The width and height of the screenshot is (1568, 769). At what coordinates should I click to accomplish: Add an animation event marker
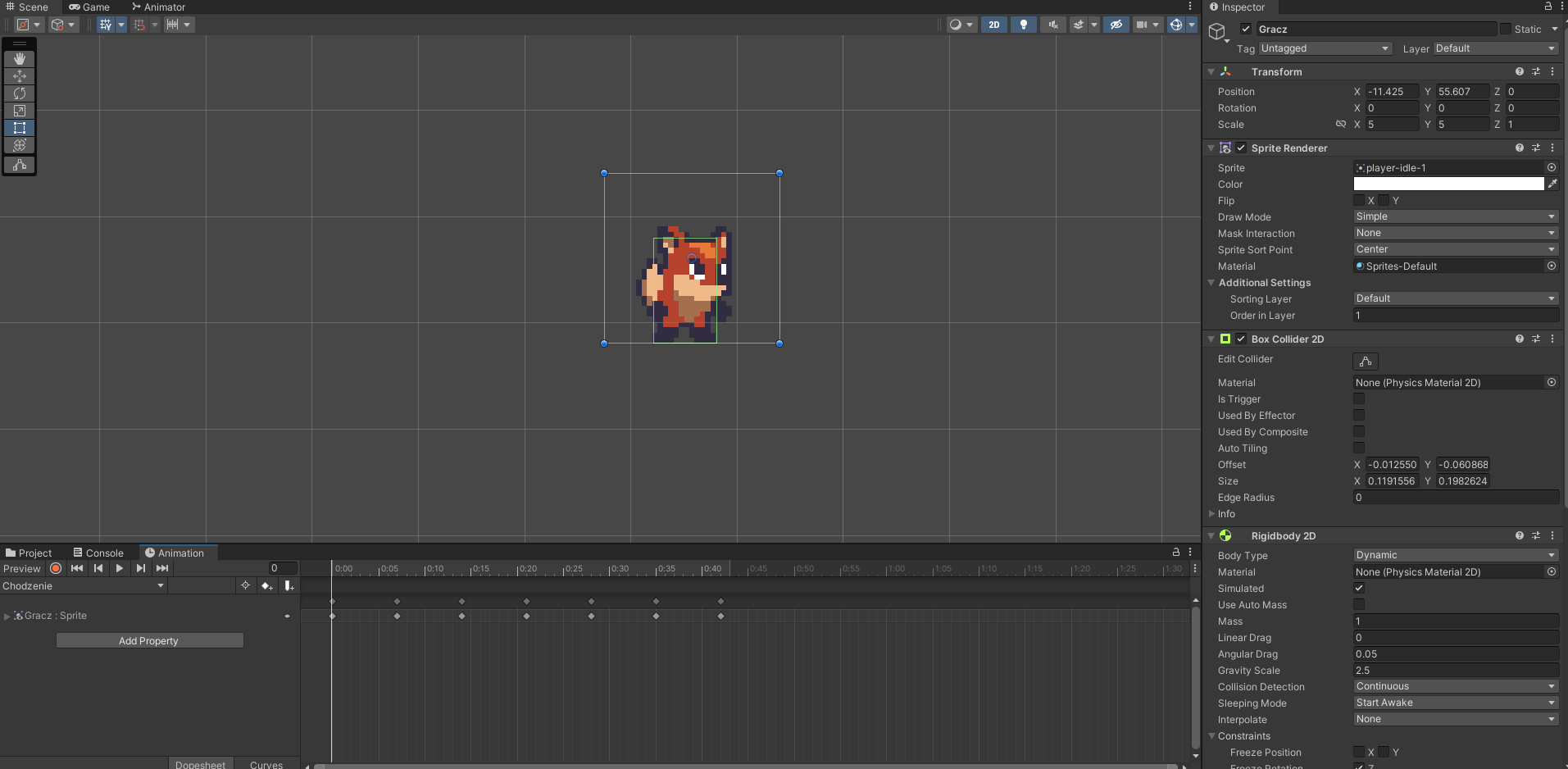pos(289,585)
